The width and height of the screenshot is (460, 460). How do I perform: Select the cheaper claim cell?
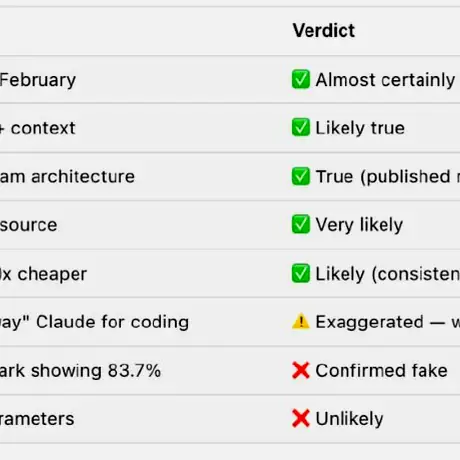click(x=43, y=274)
